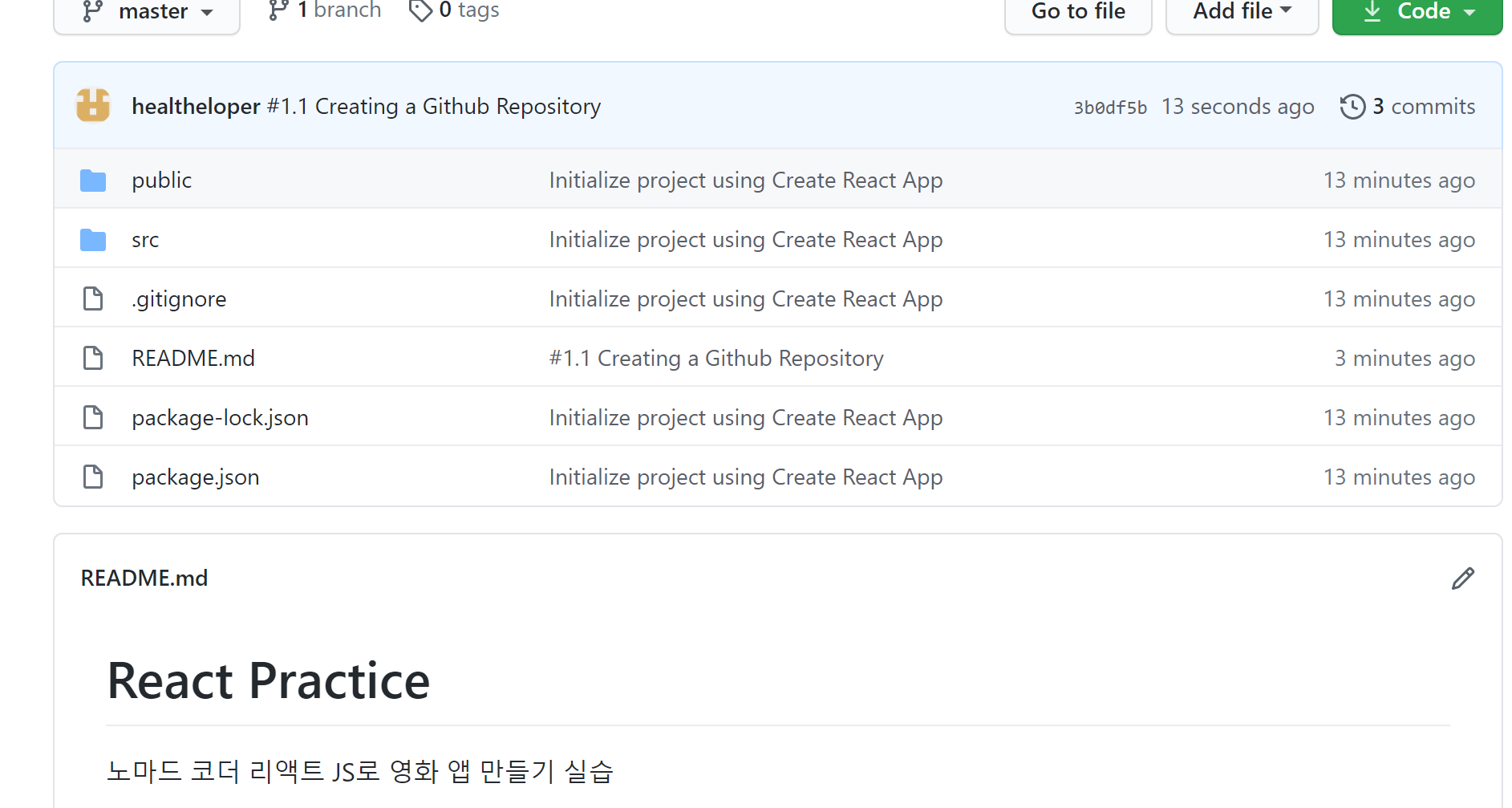The width and height of the screenshot is (1512, 808).
Task: Open commit message on the package-lock.json row
Action: point(746,417)
